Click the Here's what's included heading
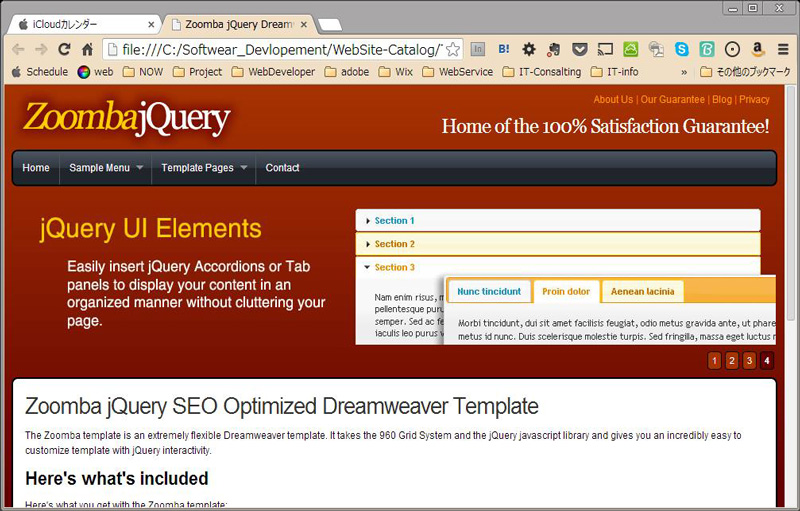800x511 pixels. tap(117, 478)
